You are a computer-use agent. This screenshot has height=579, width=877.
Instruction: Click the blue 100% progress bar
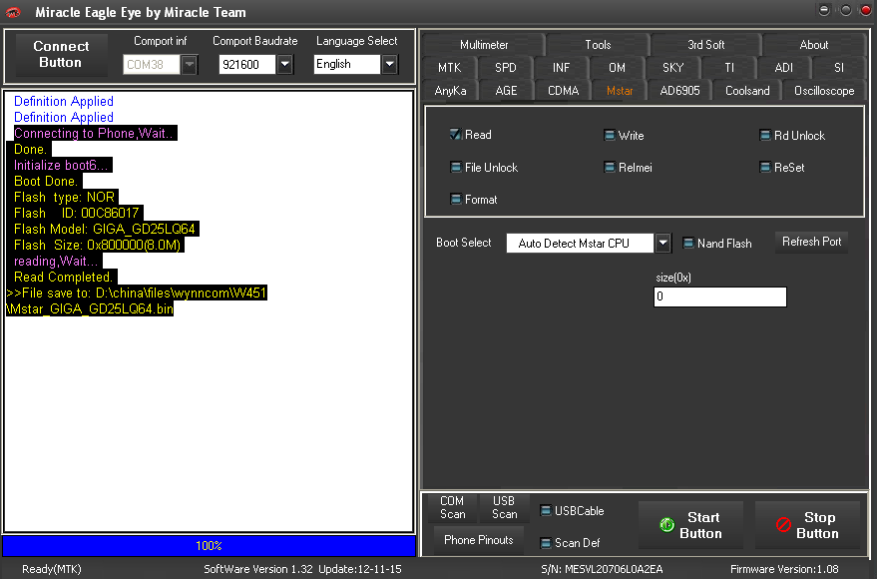(x=209, y=545)
